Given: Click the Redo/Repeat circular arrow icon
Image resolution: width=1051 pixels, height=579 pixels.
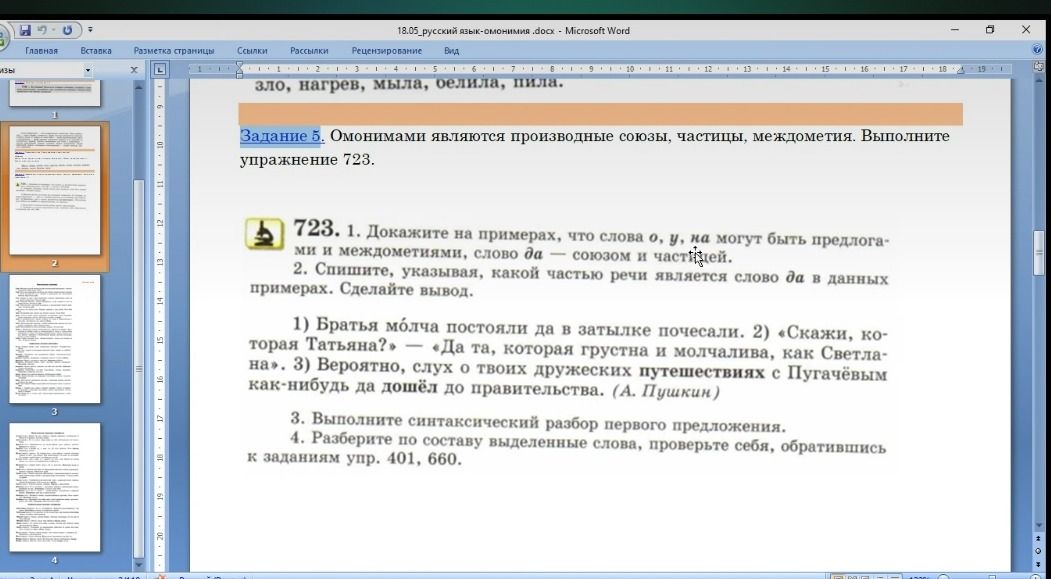Looking at the screenshot, I should (x=67, y=30).
